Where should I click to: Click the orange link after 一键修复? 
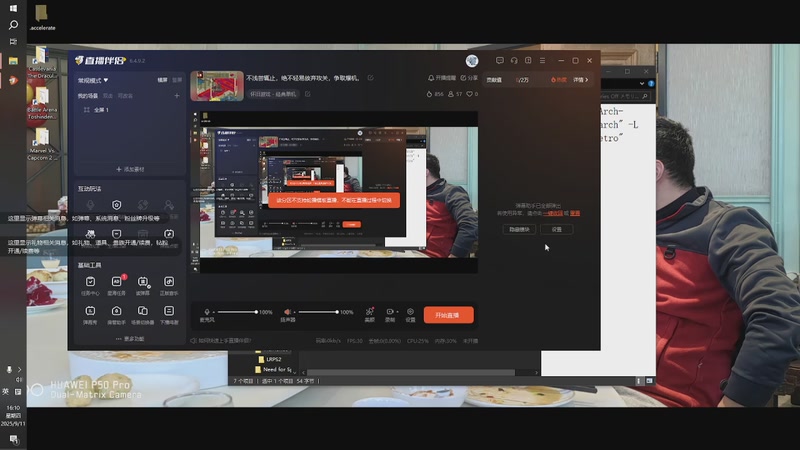pos(575,213)
